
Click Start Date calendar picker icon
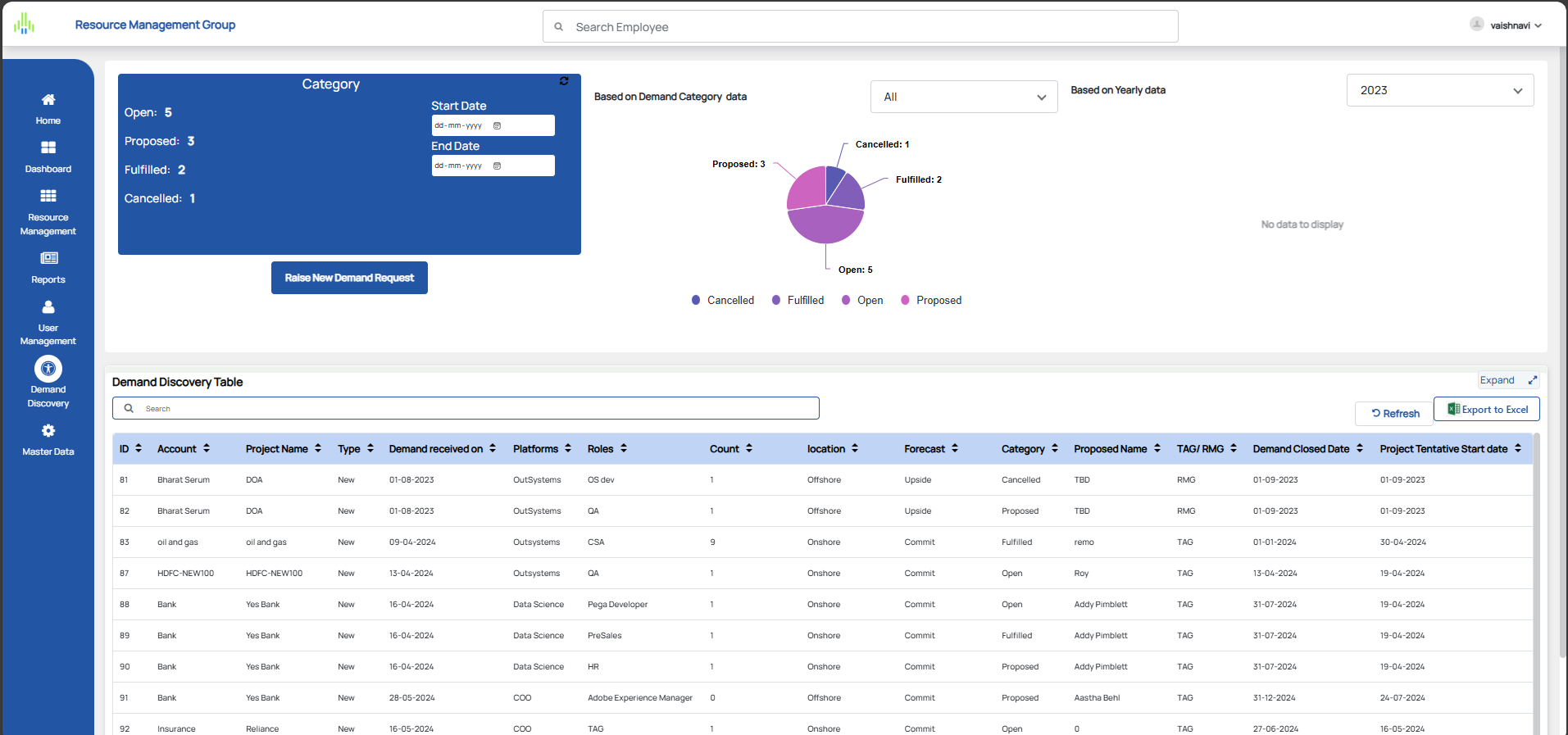click(498, 126)
